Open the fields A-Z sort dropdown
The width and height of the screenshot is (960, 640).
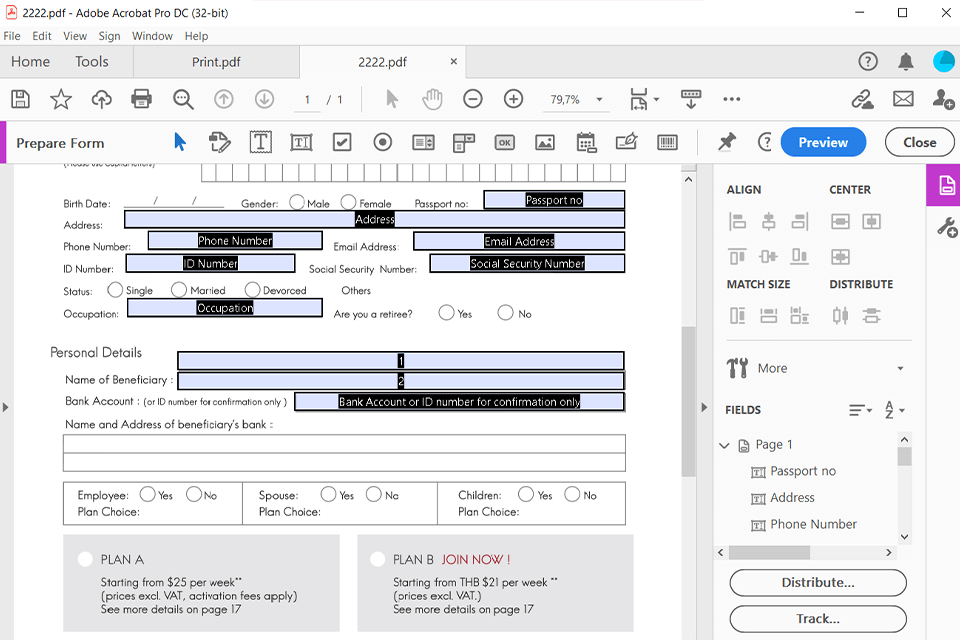(894, 410)
